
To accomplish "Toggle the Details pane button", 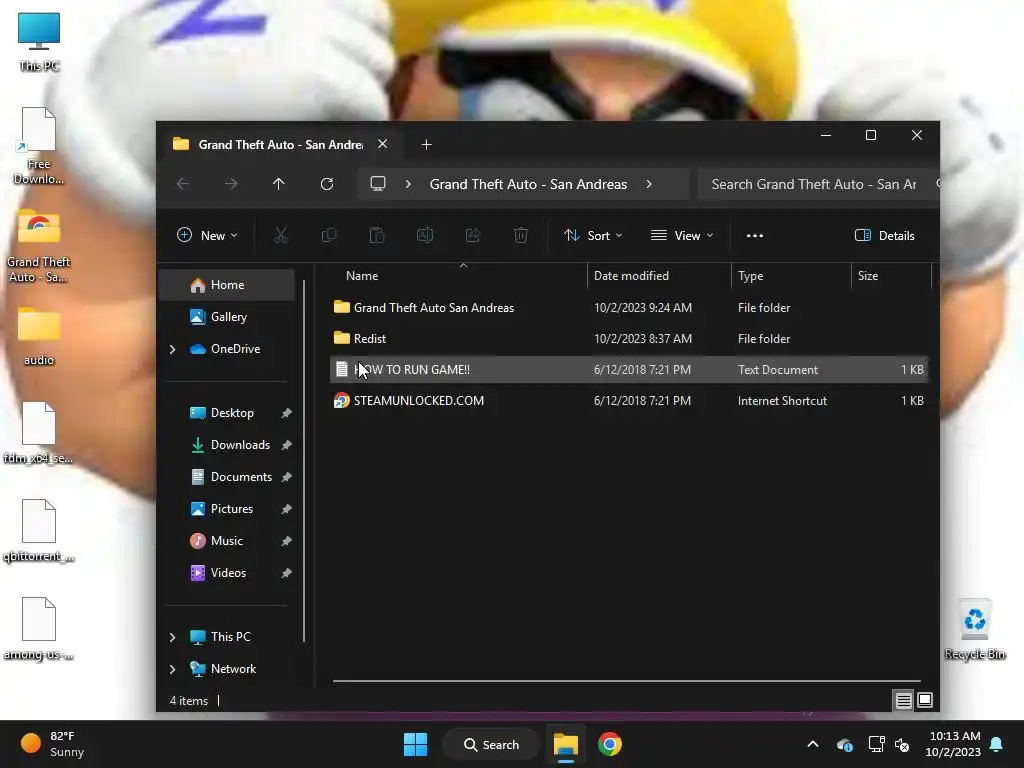I will tap(885, 236).
